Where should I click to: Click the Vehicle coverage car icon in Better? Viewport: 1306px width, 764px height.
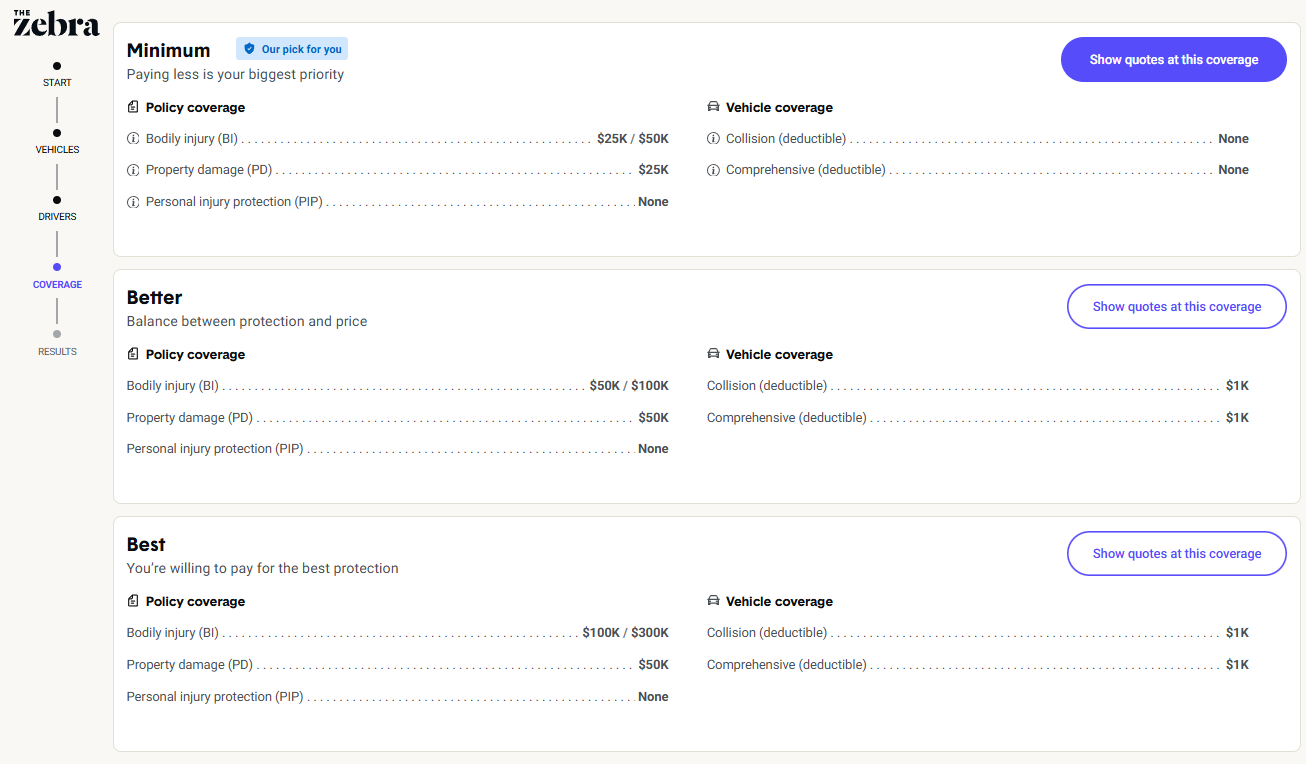(713, 353)
